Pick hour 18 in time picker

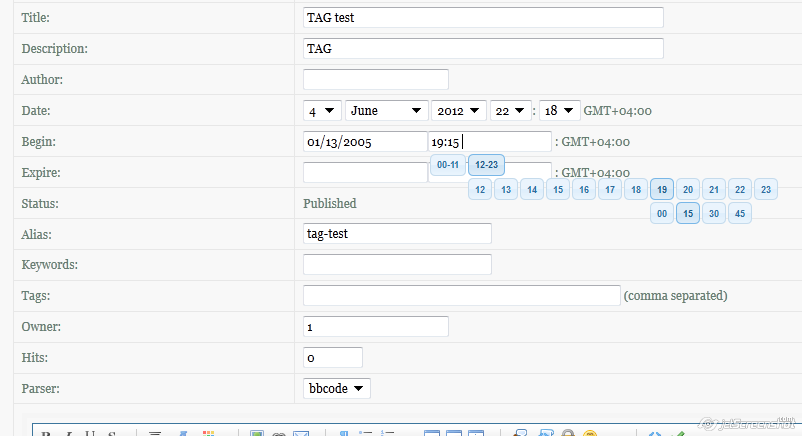click(636, 189)
